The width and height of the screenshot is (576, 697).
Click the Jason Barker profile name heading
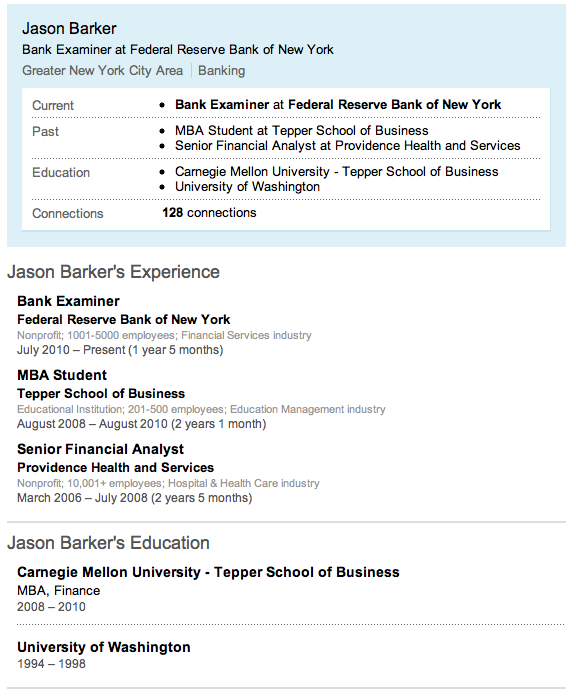(69, 28)
